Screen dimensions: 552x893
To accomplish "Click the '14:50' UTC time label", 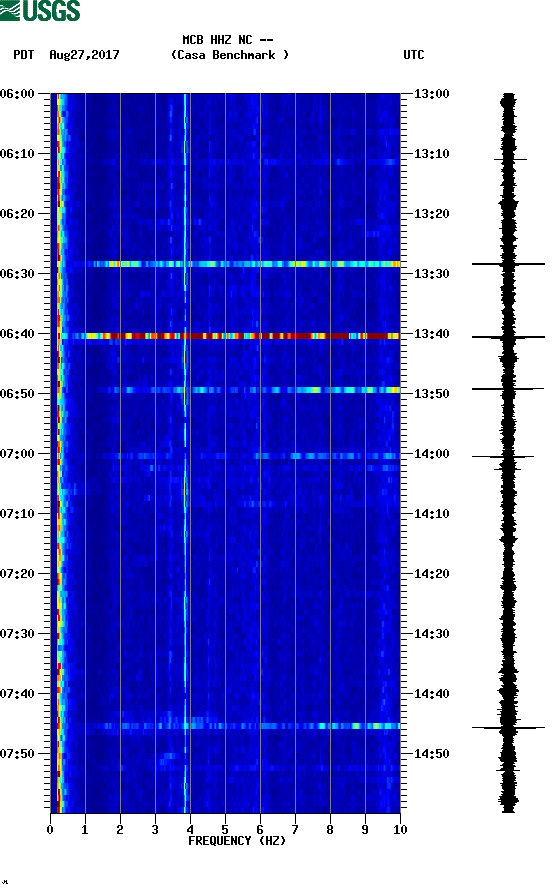I will [431, 753].
